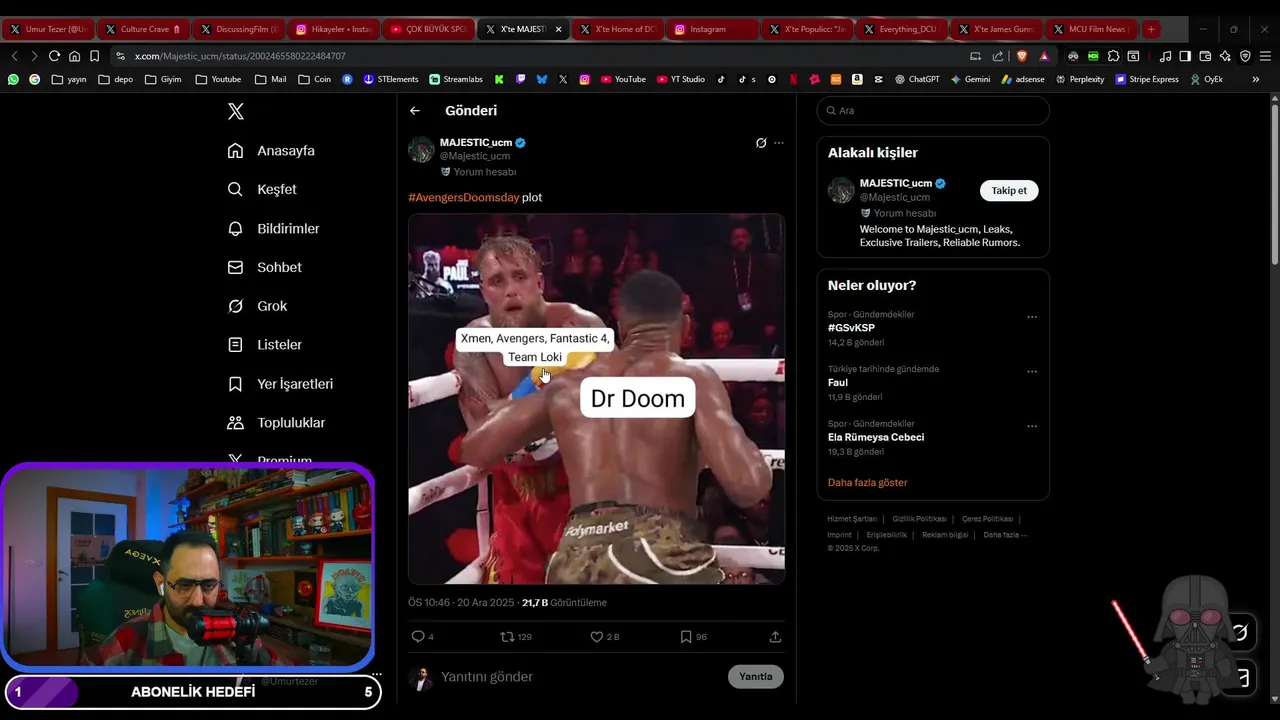Open the Leo AI sparkle icon

point(1225,56)
